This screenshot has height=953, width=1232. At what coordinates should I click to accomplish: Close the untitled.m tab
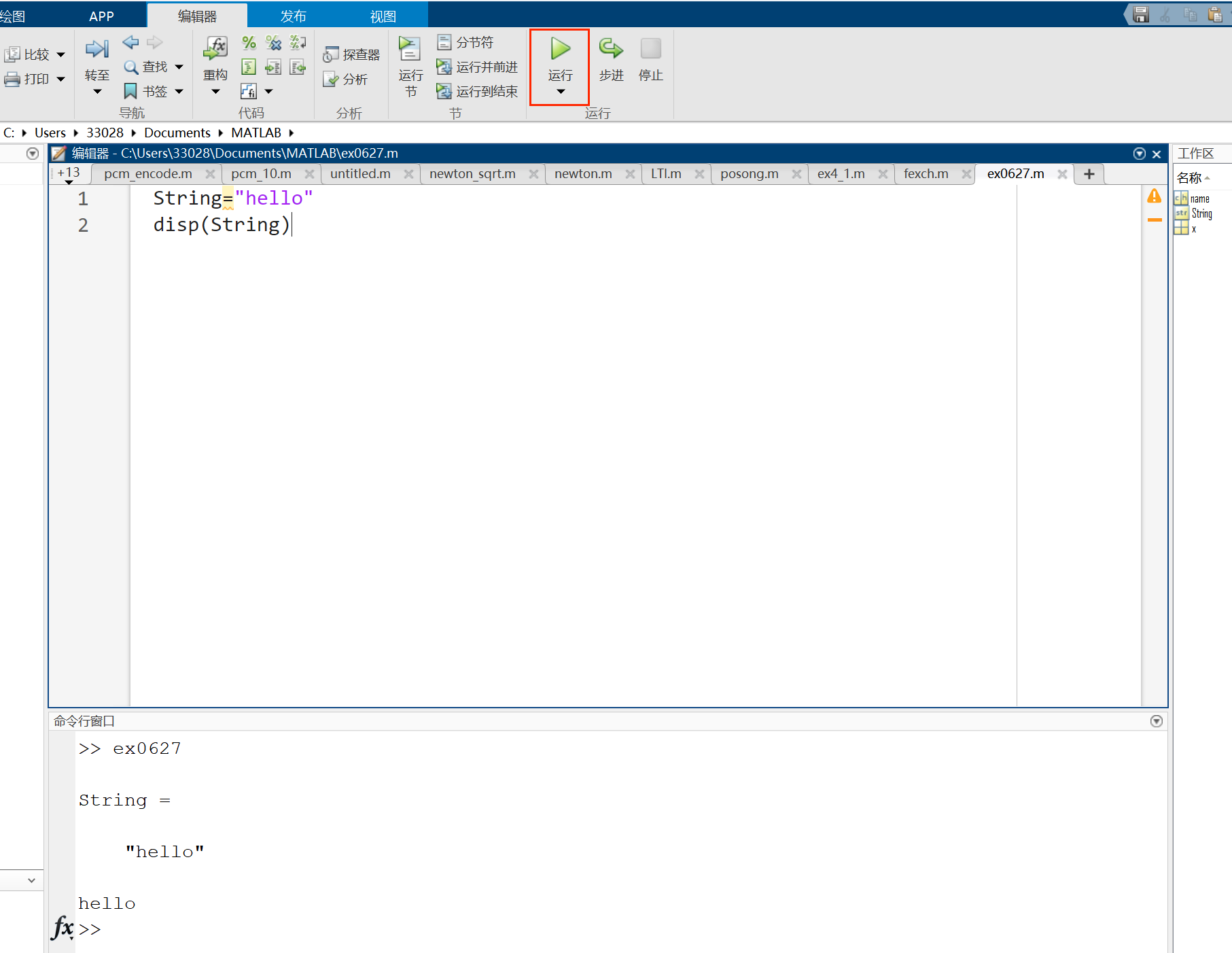click(x=408, y=174)
